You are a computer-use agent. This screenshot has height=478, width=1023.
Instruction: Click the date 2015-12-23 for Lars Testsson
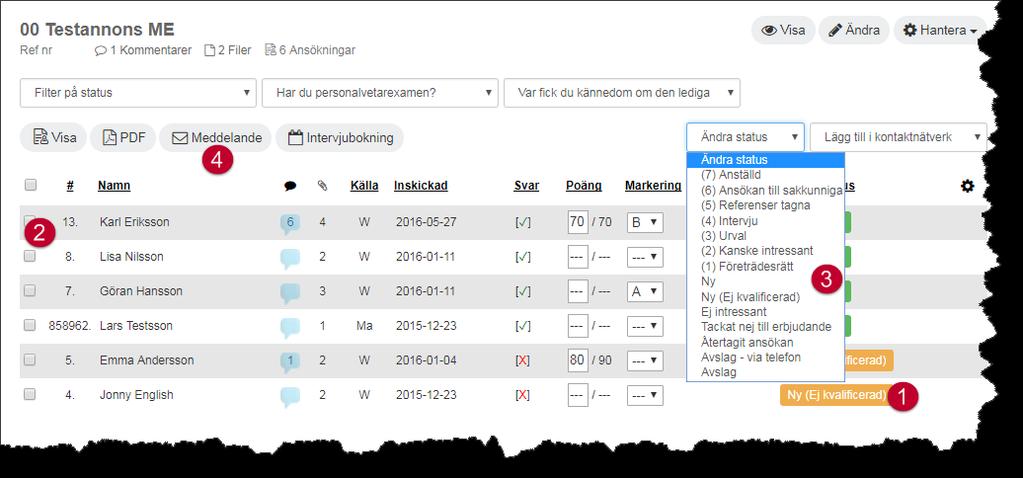(426, 326)
